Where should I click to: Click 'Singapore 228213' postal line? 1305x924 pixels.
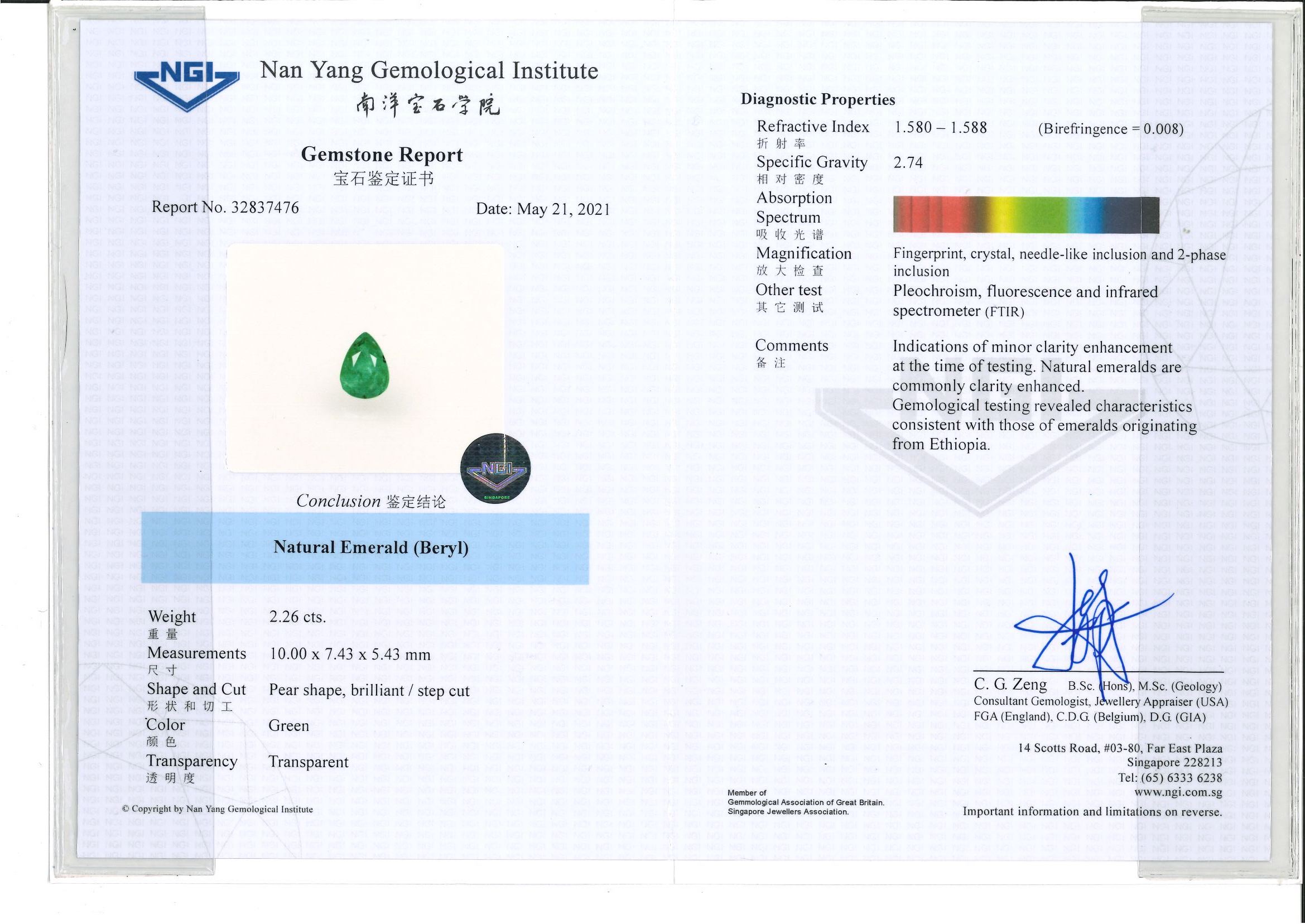click(x=1175, y=763)
